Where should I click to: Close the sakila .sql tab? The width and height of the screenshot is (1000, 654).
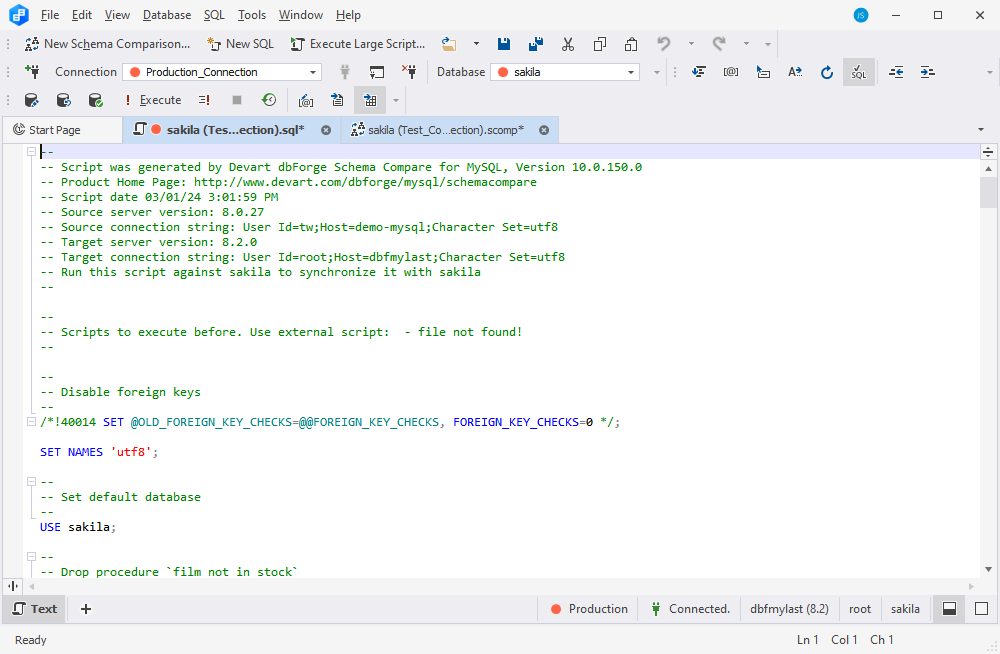[326, 130]
